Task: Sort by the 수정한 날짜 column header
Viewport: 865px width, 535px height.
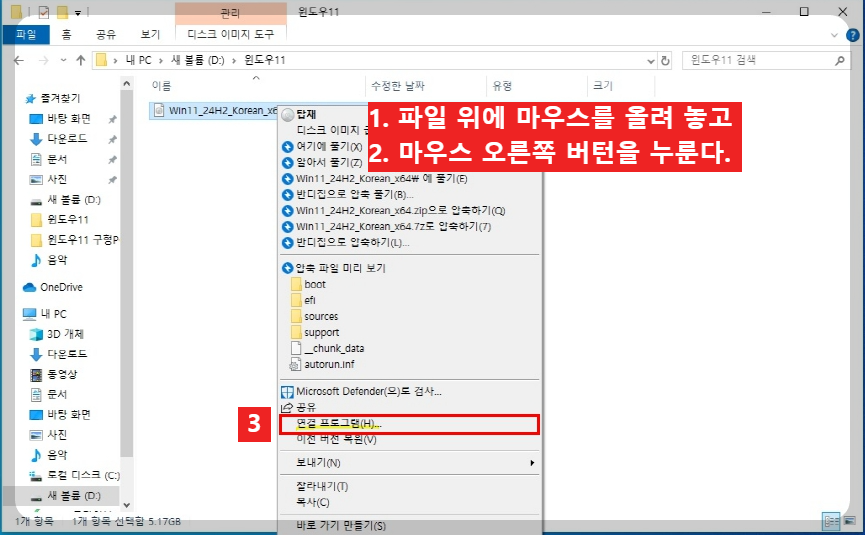Action: (398, 85)
